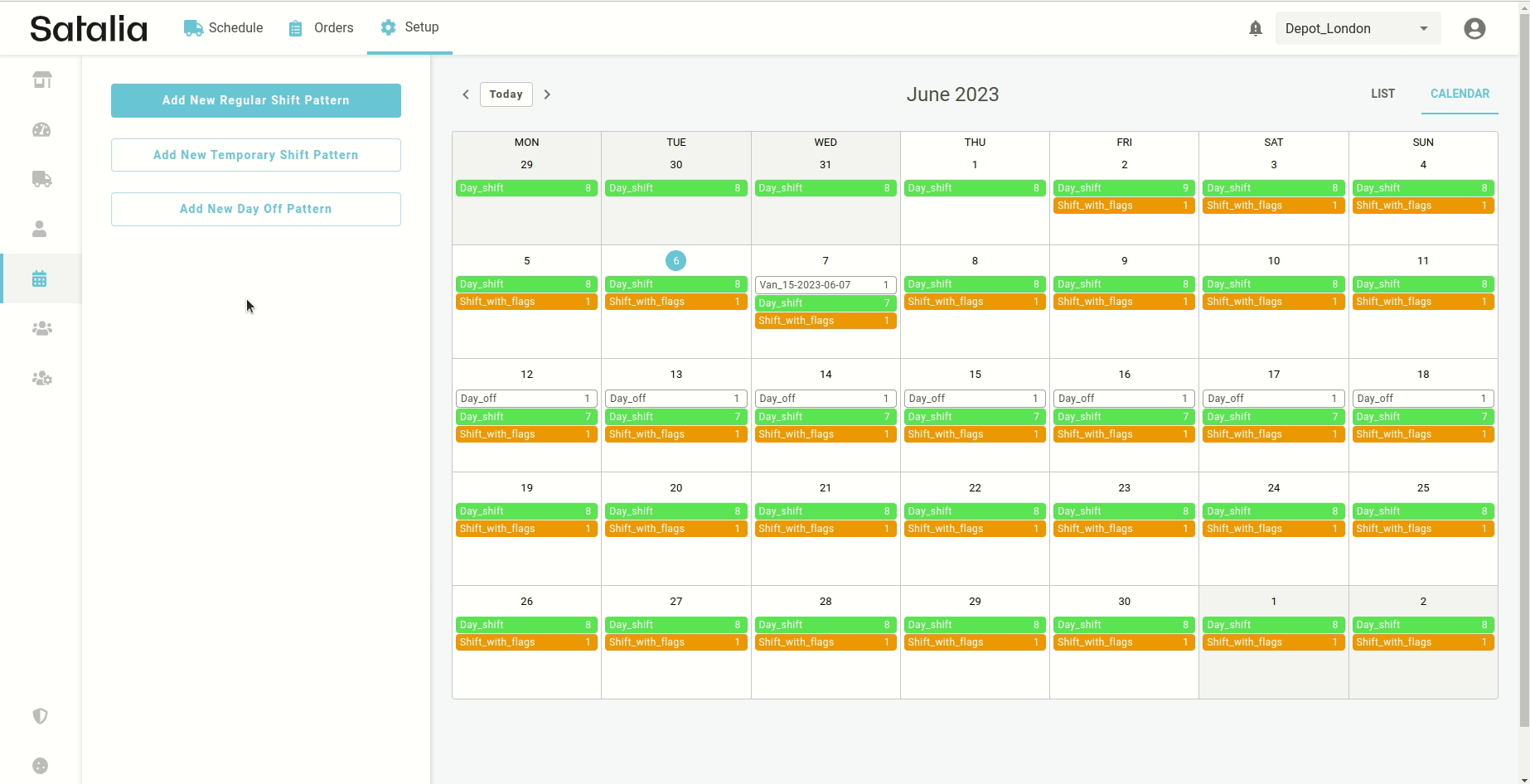Click the store icon in the sidebar
This screenshot has height=784, width=1530.
[x=41, y=80]
